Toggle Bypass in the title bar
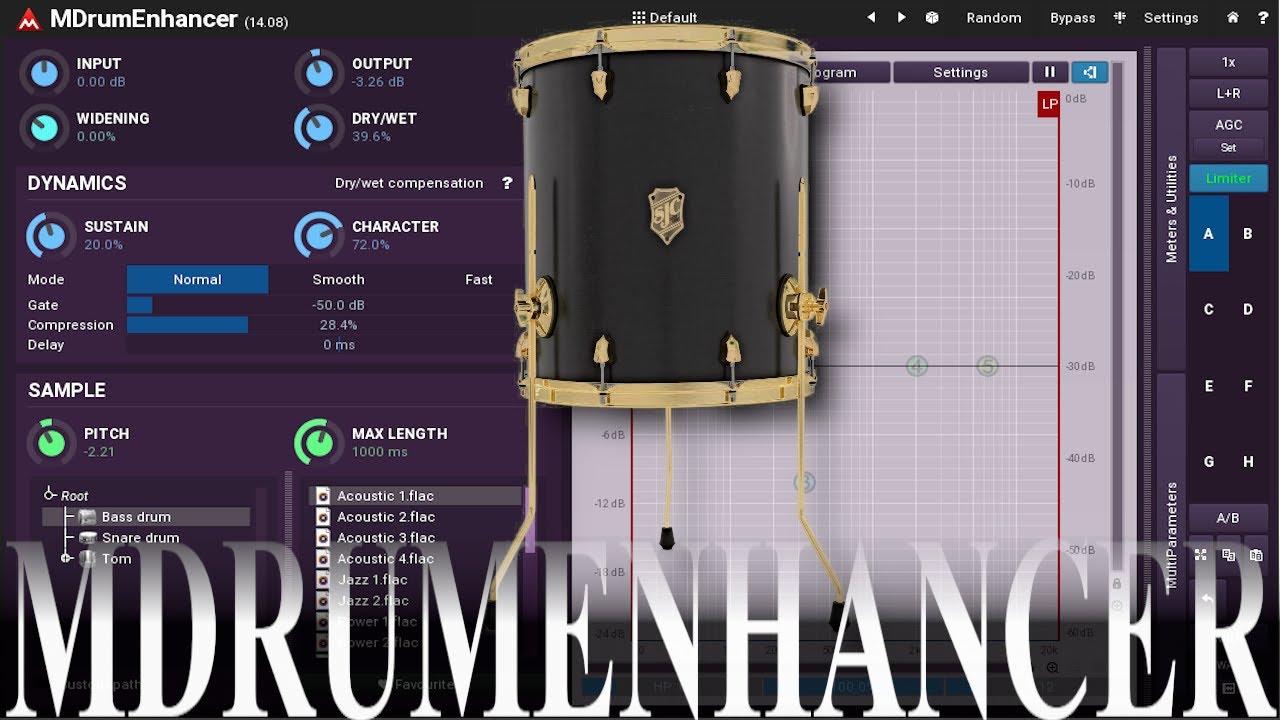The image size is (1280, 720). click(1072, 18)
